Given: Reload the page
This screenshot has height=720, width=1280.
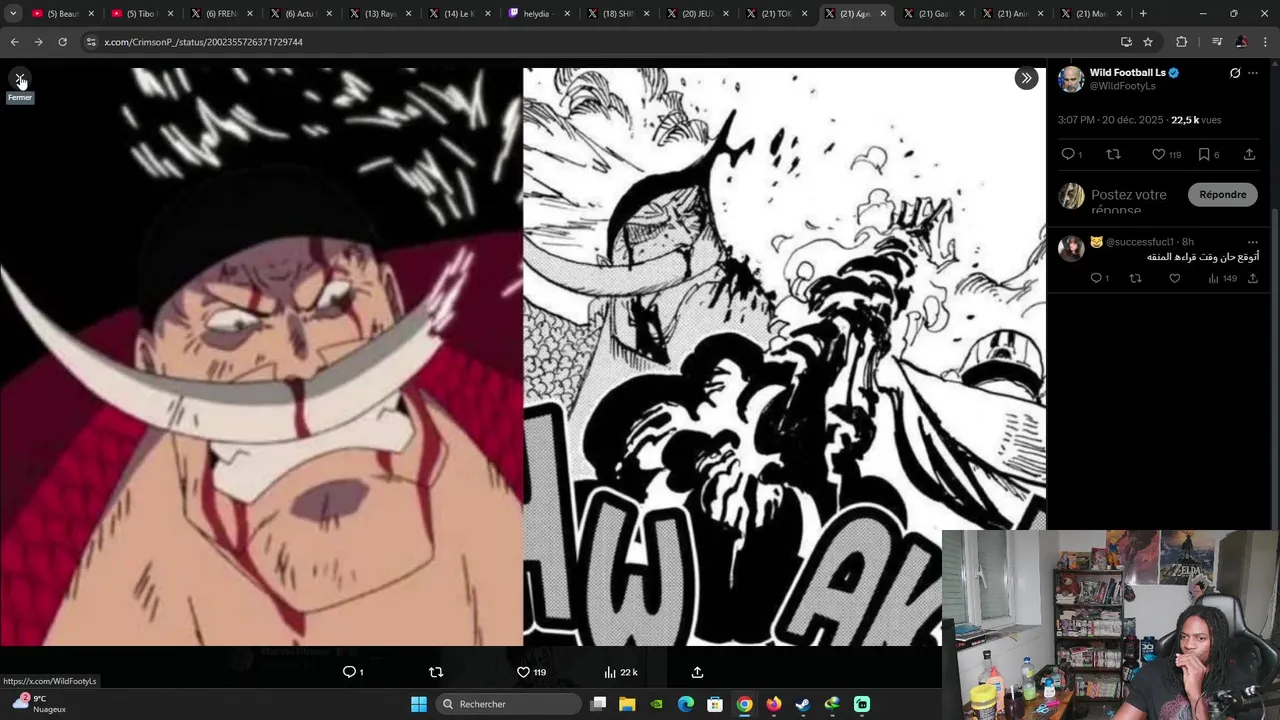Looking at the screenshot, I should 62,42.
